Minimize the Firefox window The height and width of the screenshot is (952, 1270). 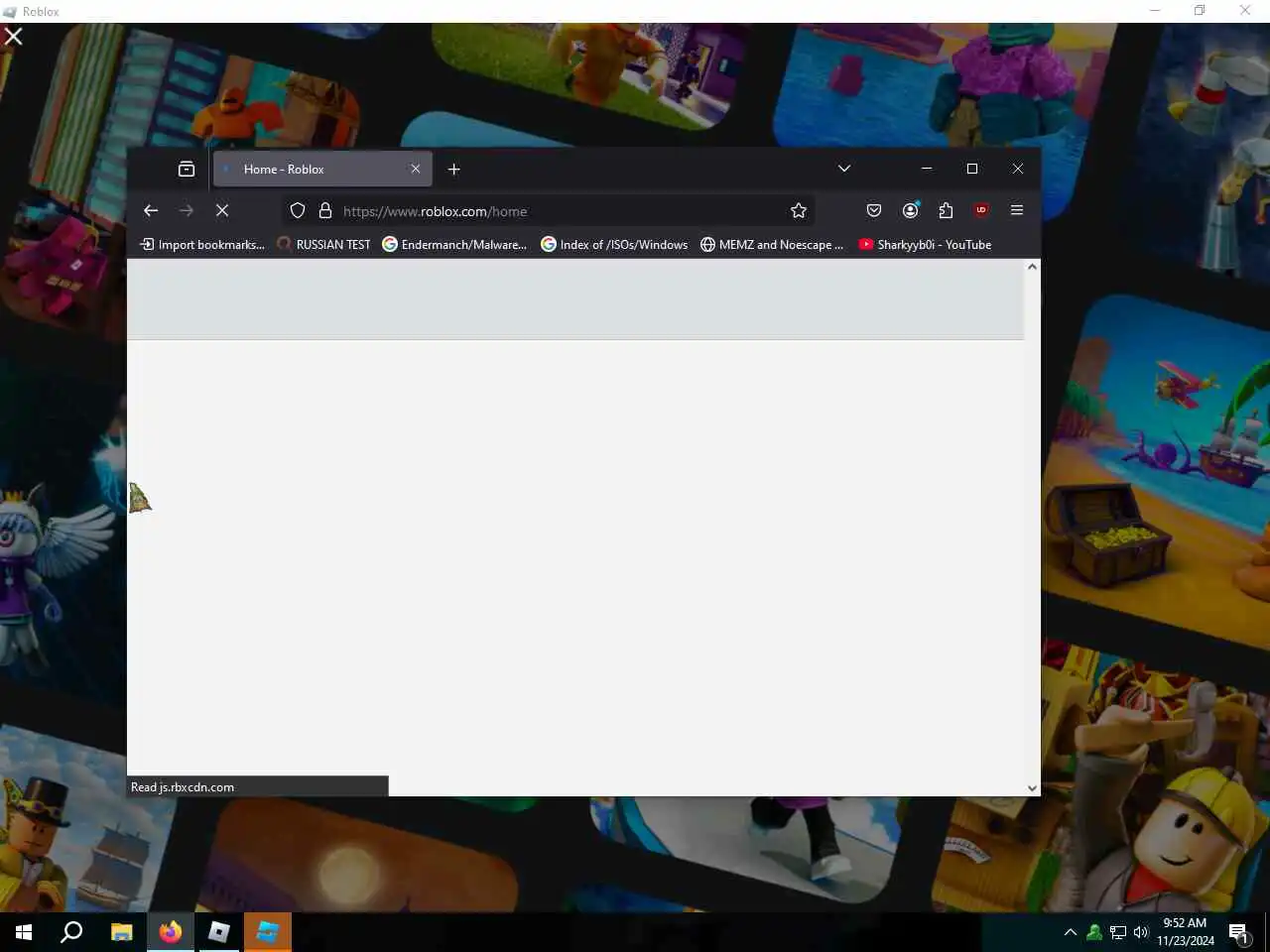coord(927,169)
